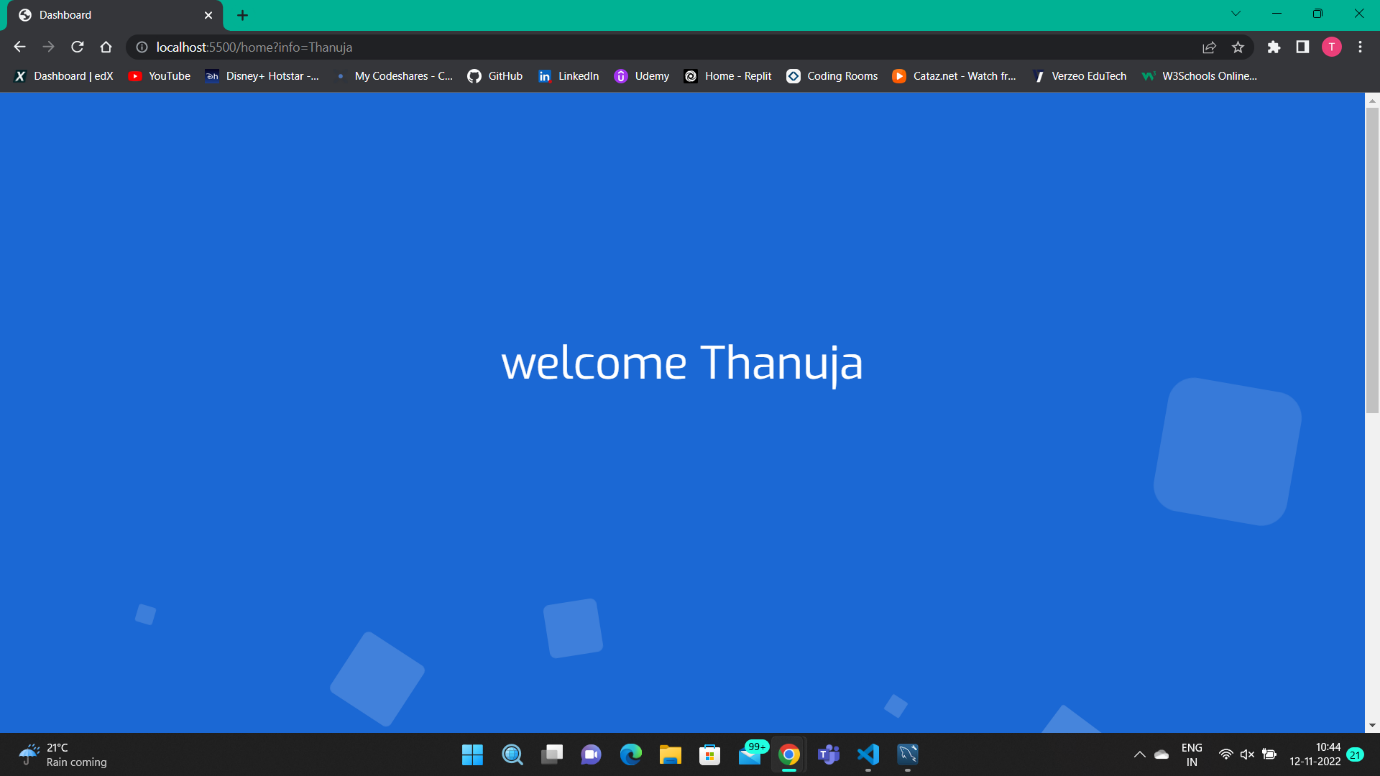Click the muted volume tray icon
This screenshot has width=1380, height=776.
1247,754
